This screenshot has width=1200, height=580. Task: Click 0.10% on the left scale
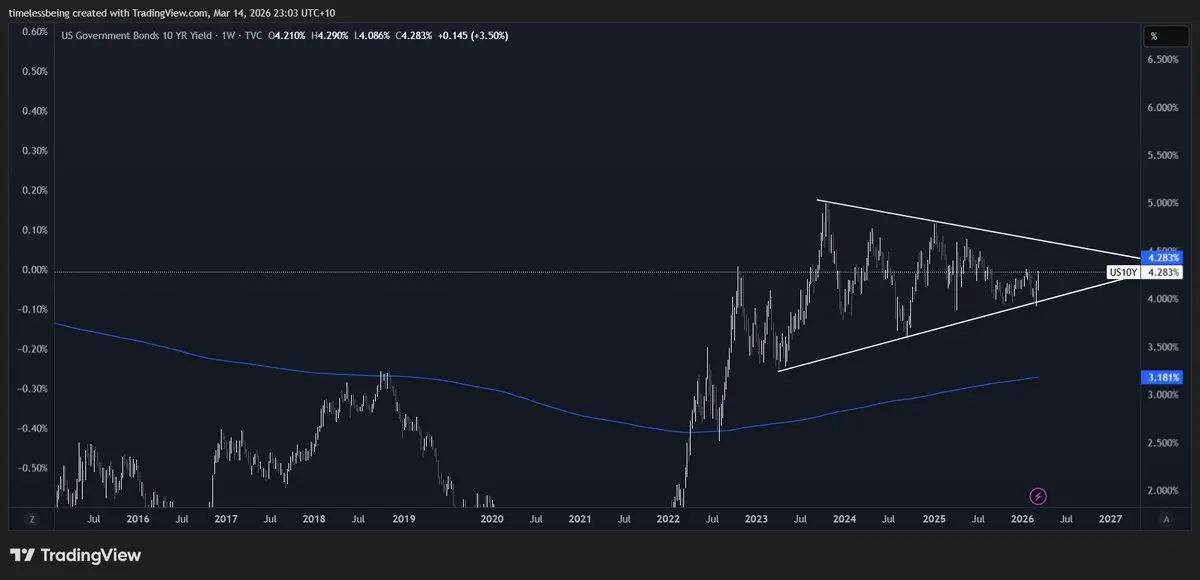coord(34,230)
